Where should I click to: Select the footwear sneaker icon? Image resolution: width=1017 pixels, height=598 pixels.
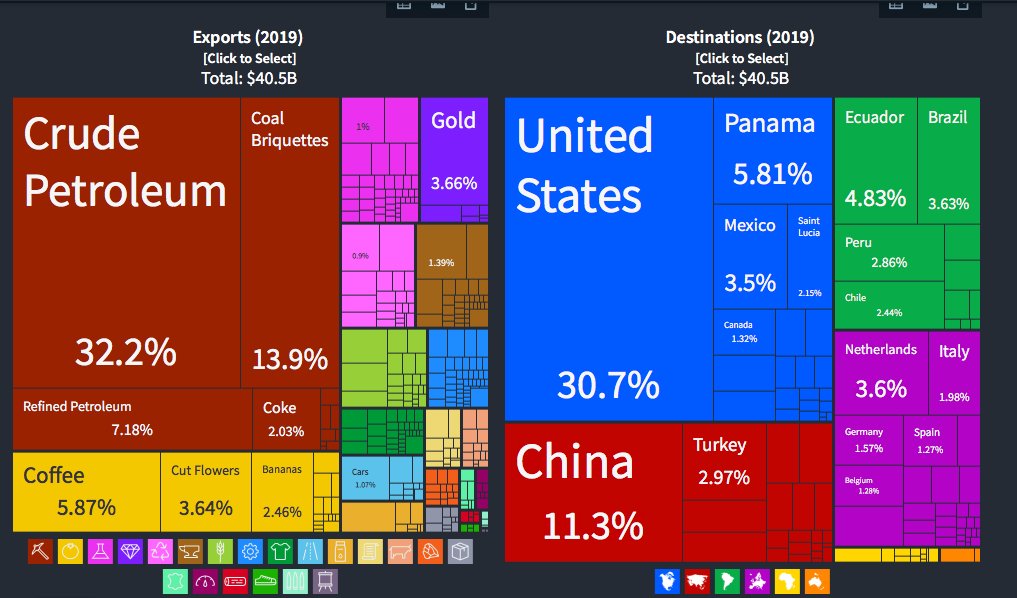(265, 581)
